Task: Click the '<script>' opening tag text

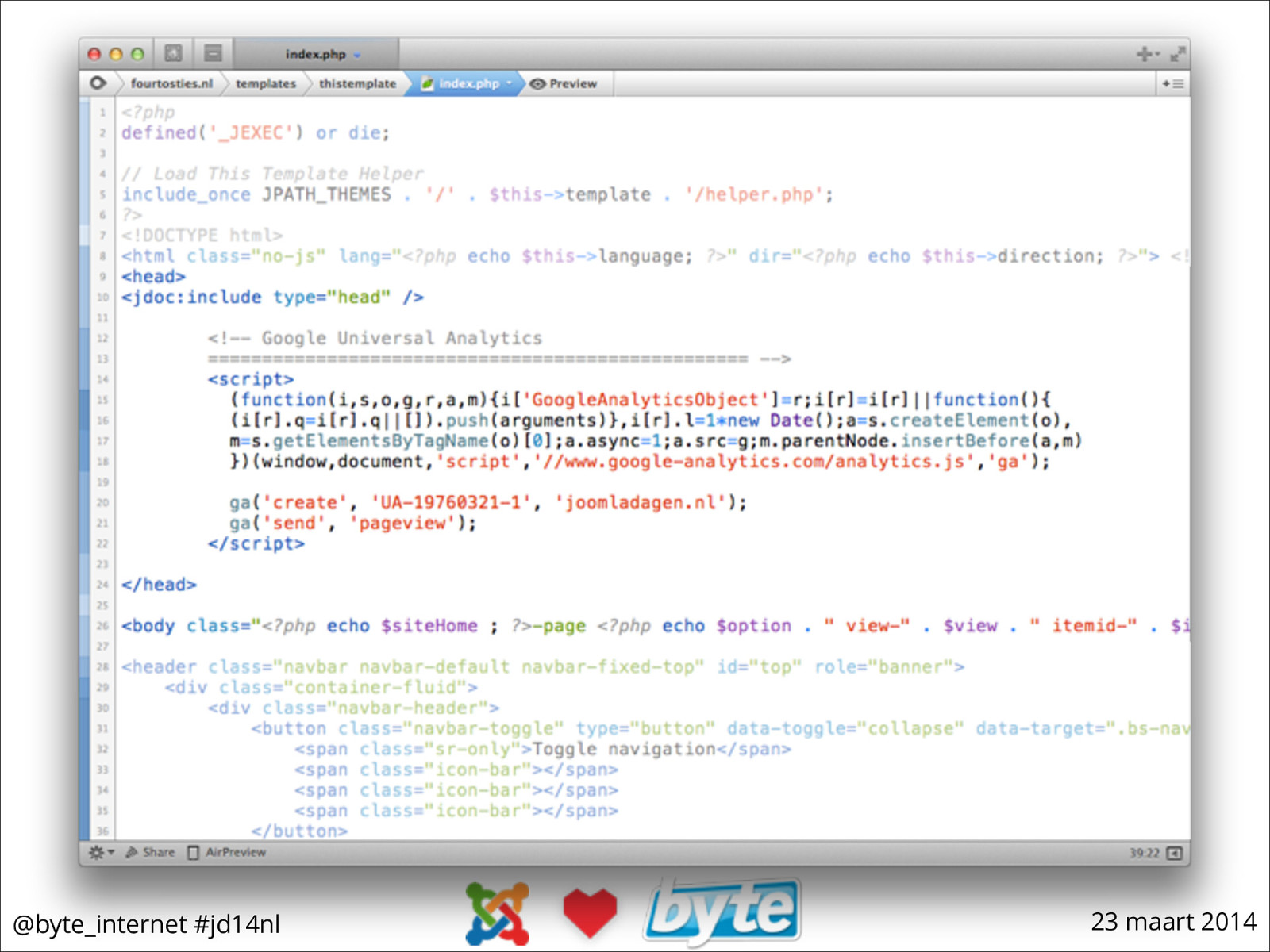Action: [251, 379]
